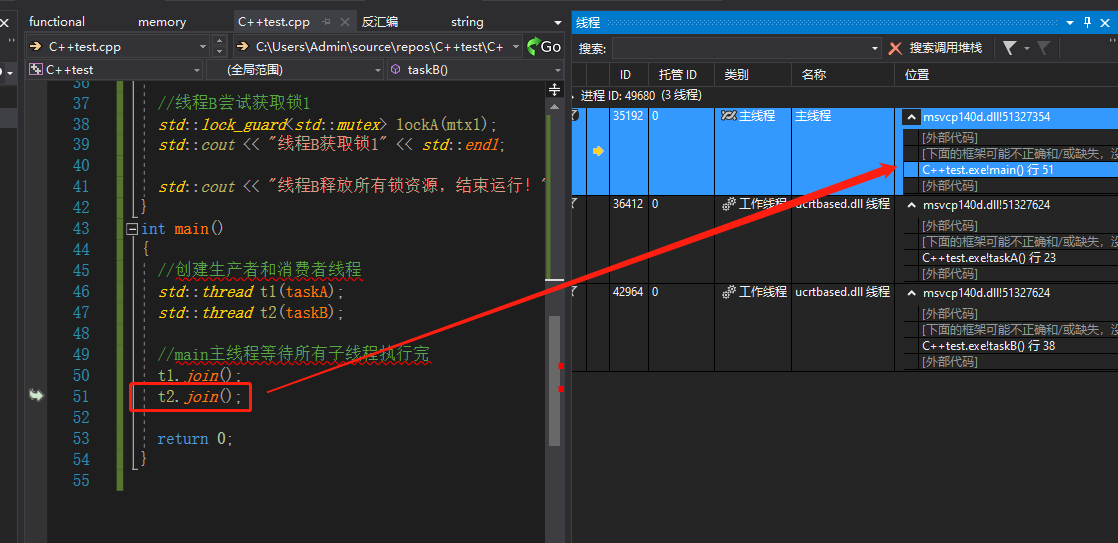
Task: Click the lock_guard lockA(mtx1) code line
Action: (x=327, y=124)
